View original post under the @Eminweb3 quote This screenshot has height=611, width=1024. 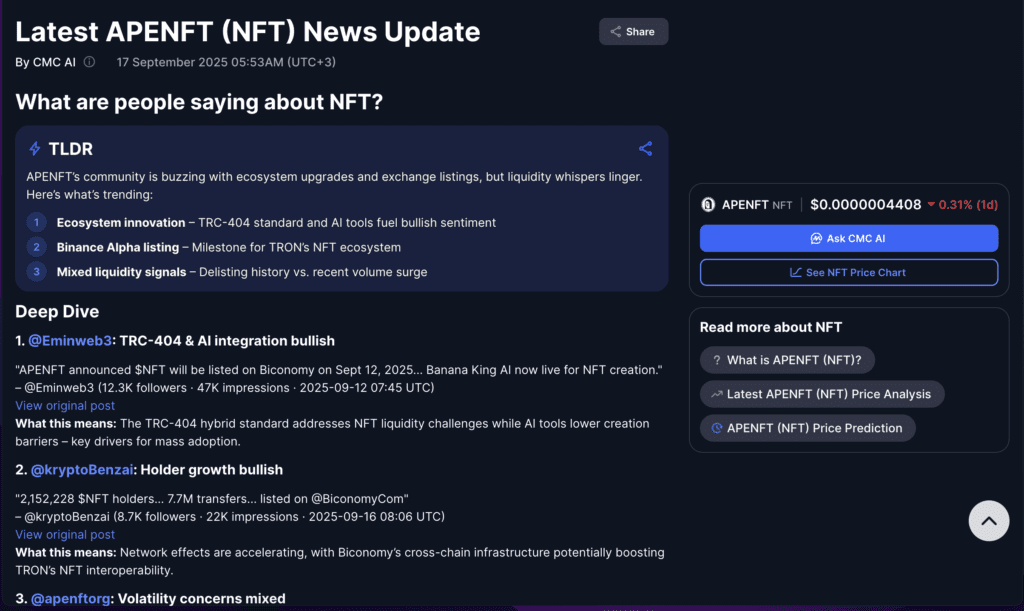(65, 405)
